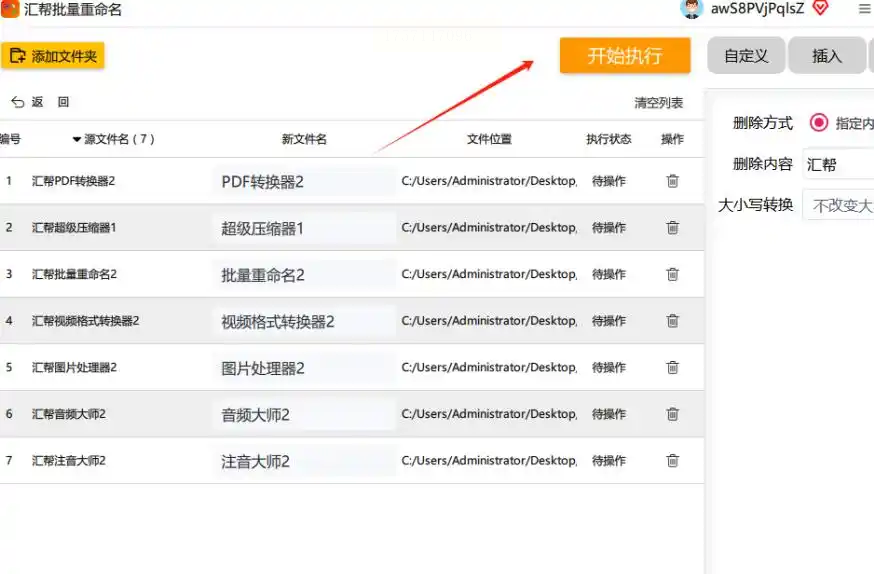Click username awS8PVjPqlsZ

tap(758, 8)
